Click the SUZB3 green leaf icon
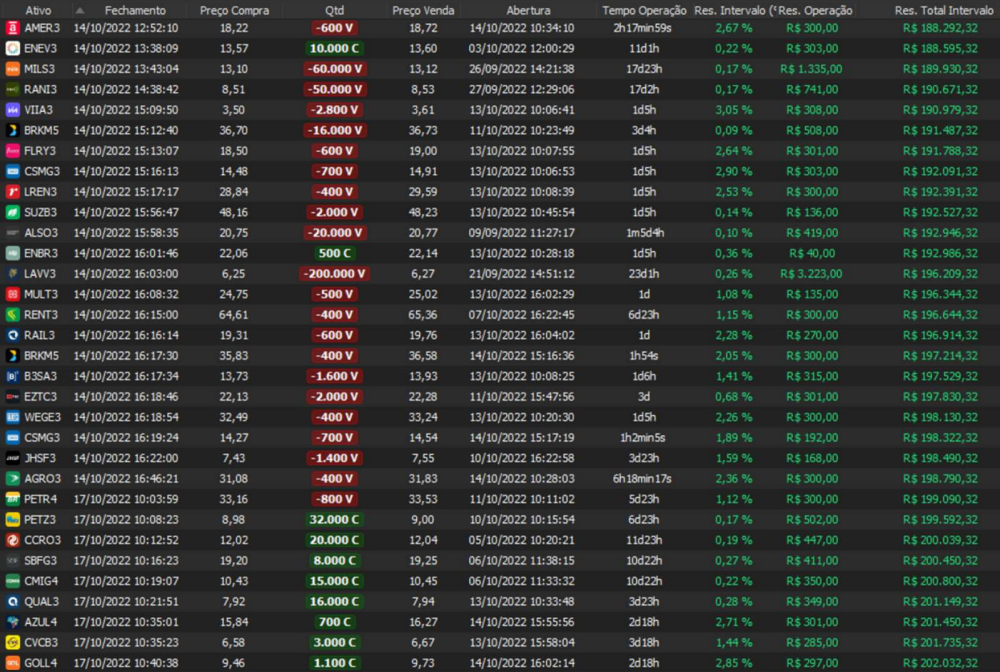The height and width of the screenshot is (672, 1000). pyautogui.click(x=12, y=212)
